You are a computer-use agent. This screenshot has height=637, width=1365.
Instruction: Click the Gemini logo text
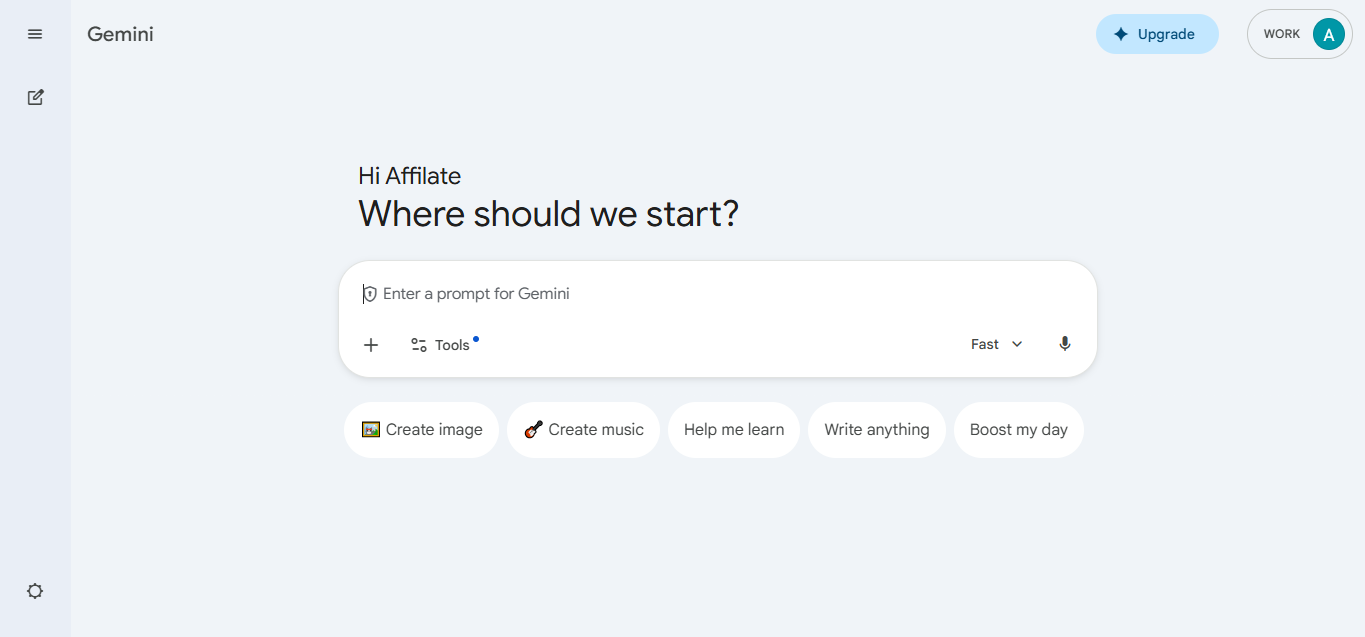point(120,34)
